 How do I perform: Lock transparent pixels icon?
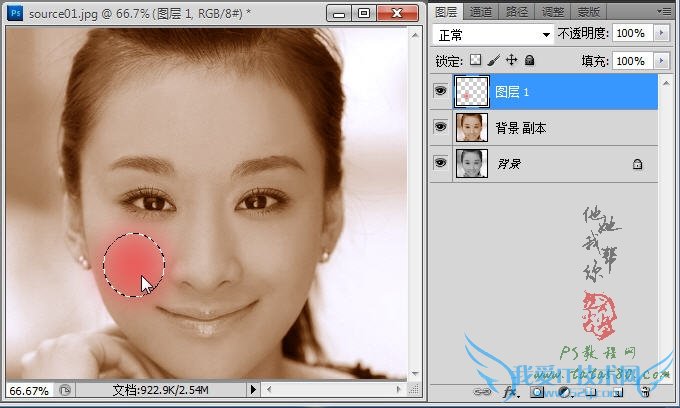pos(475,60)
